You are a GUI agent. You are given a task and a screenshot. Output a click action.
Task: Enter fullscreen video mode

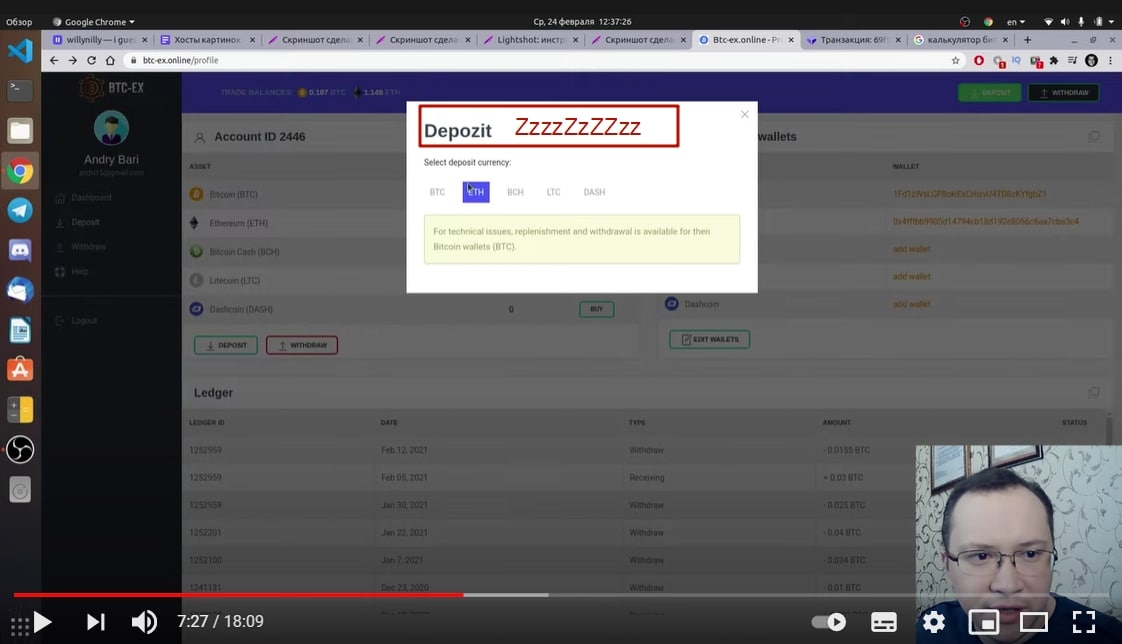coord(1083,622)
